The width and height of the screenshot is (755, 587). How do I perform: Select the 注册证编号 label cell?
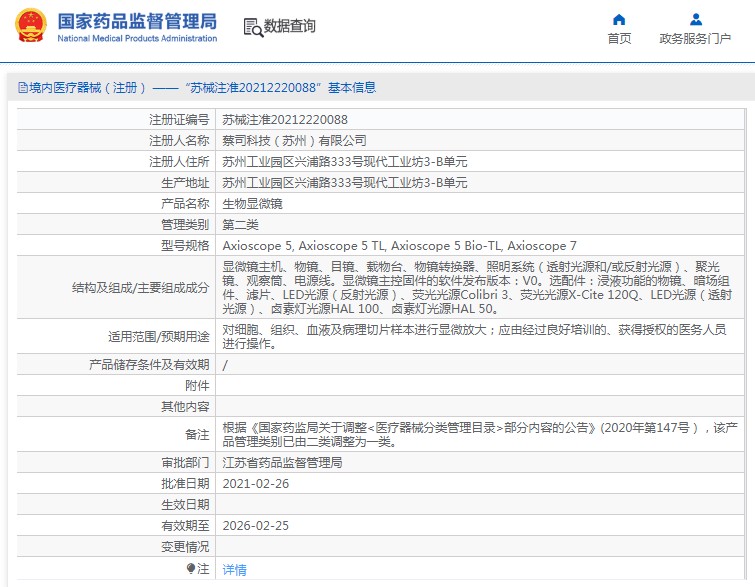[179, 119]
